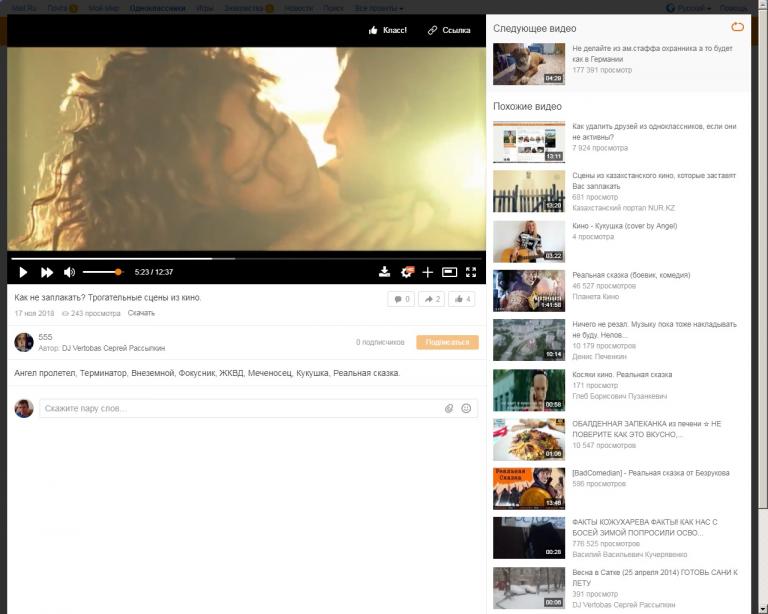Image resolution: width=768 pixels, height=614 pixels.
Task: Open Кино - Кукушка (cover by Angel) video
Action: click(624, 226)
